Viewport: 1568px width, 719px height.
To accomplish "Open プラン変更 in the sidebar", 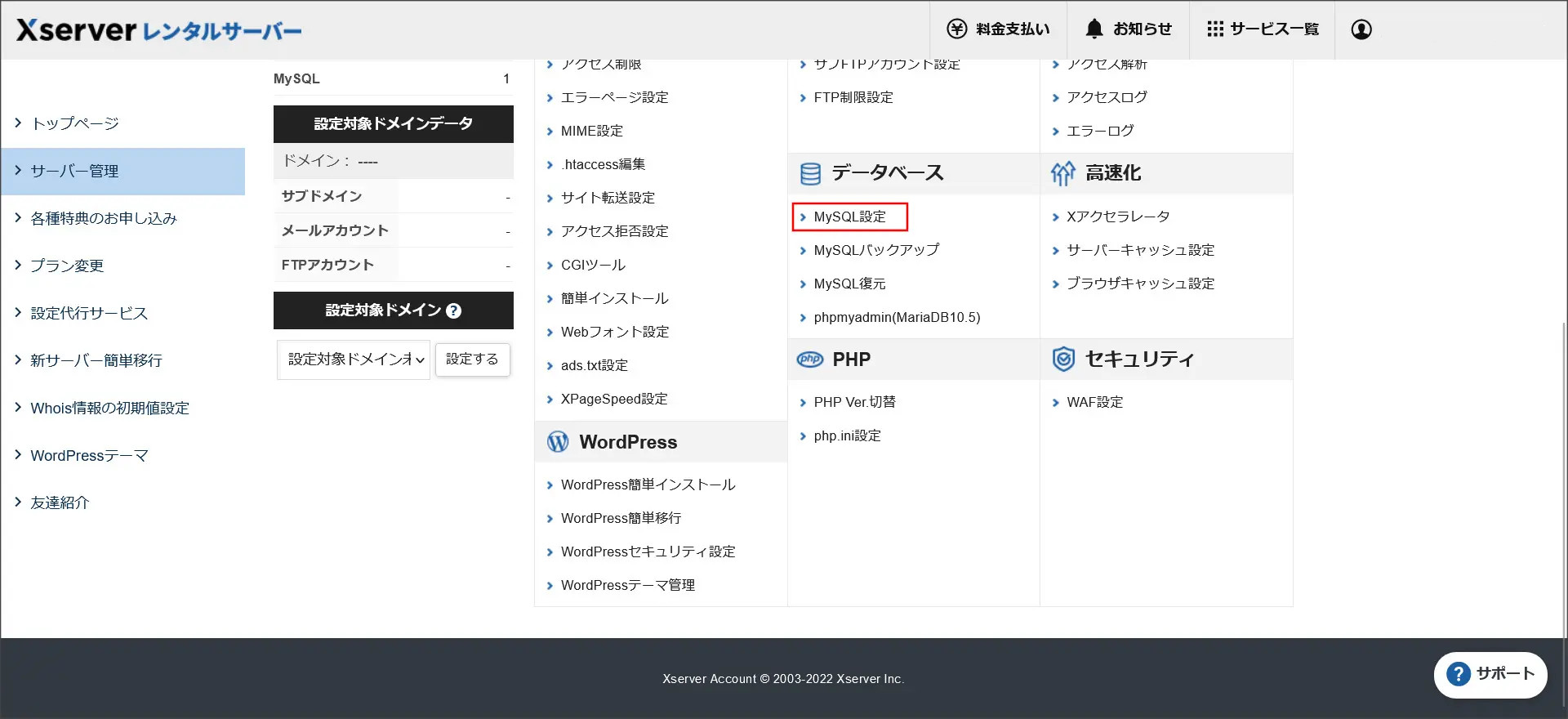I will click(67, 266).
